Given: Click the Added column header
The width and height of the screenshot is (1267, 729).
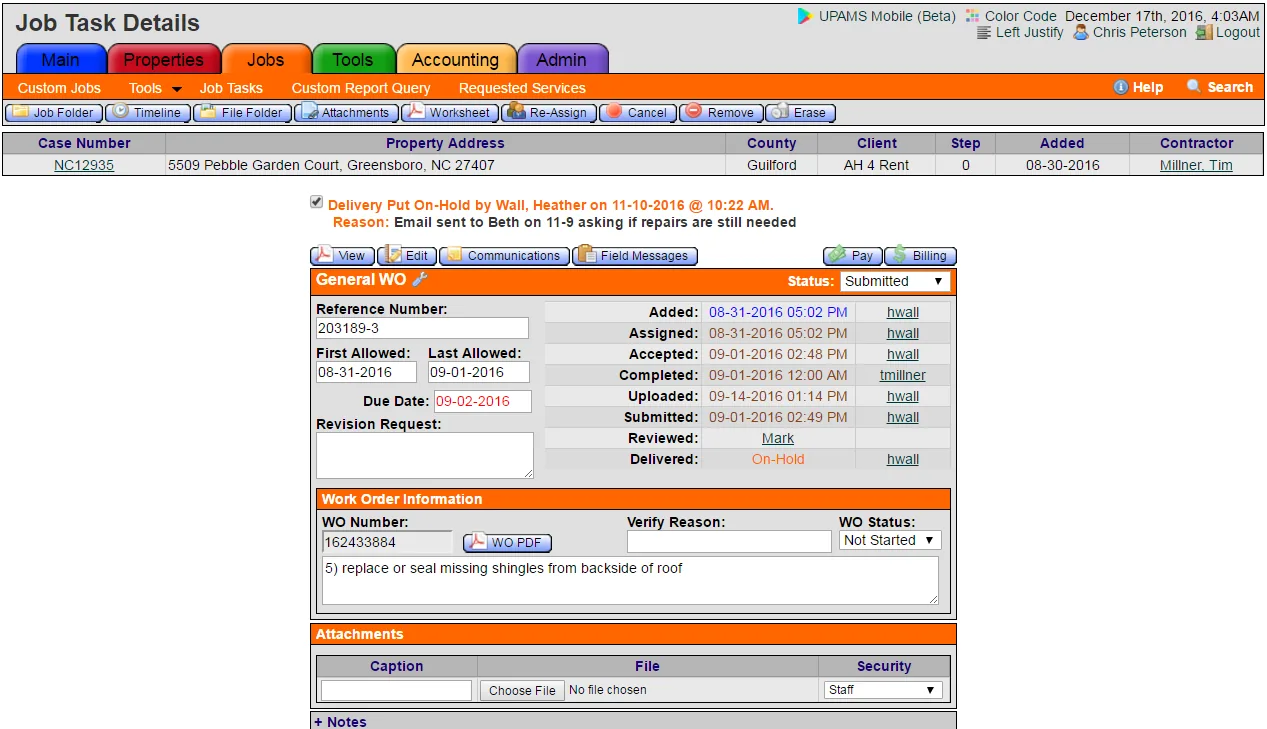Looking at the screenshot, I should [1062, 143].
